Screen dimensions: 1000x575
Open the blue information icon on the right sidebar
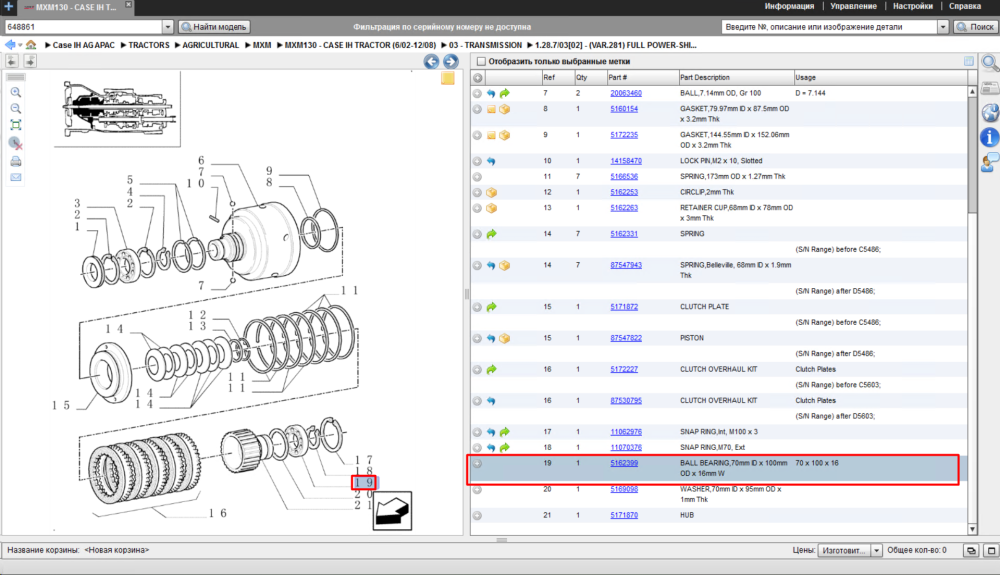click(x=990, y=136)
